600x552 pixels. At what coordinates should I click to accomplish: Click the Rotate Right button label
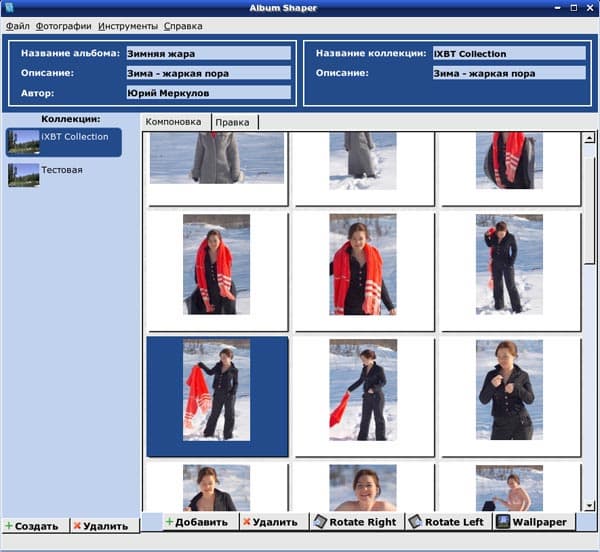click(363, 522)
